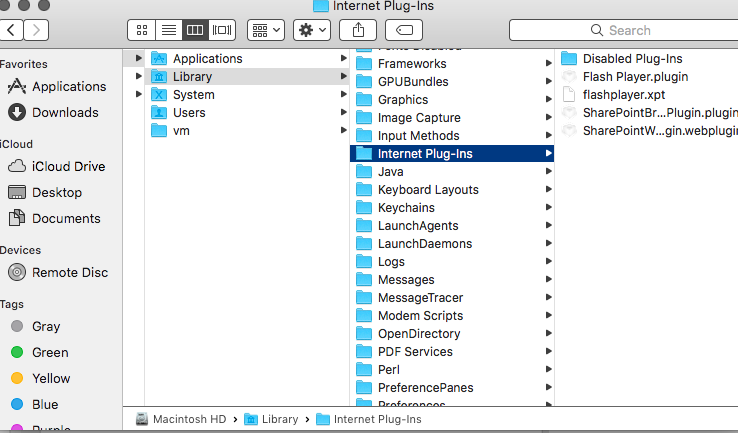This screenshot has width=738, height=433.
Task: Expand the System folder arrow
Action: (x=344, y=94)
